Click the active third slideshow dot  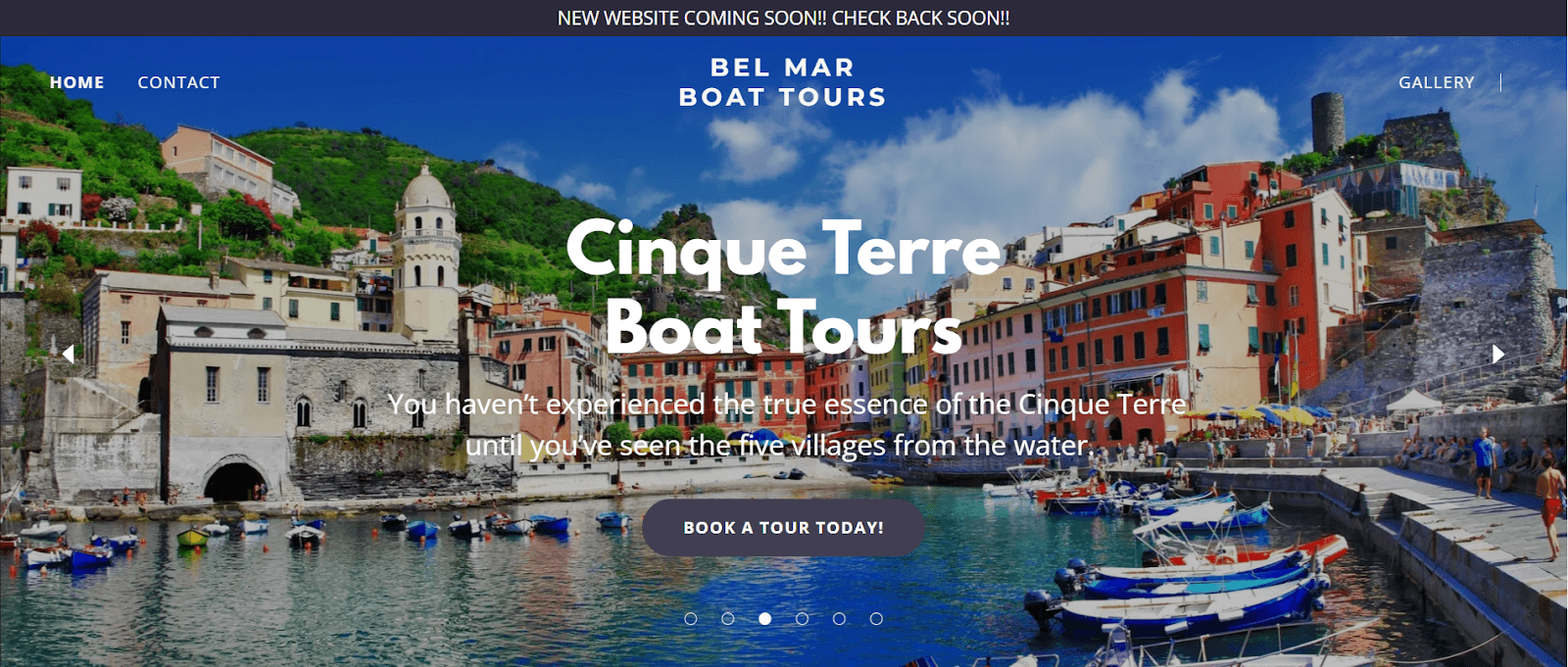[765, 619]
